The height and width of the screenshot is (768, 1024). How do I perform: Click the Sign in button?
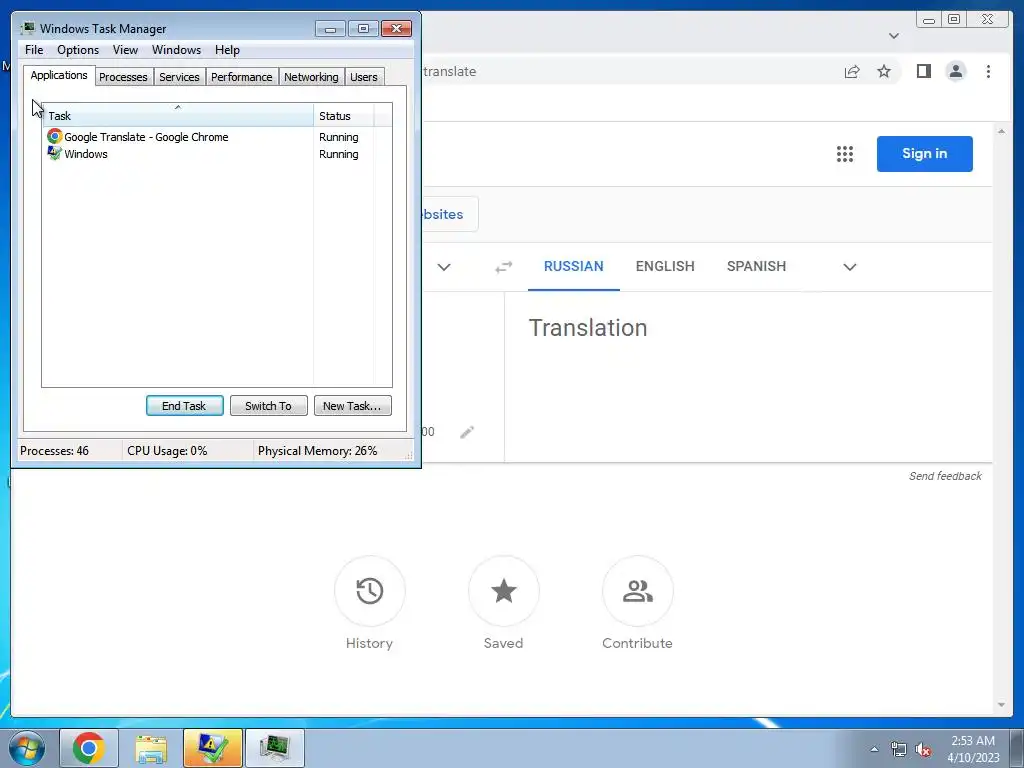924,154
